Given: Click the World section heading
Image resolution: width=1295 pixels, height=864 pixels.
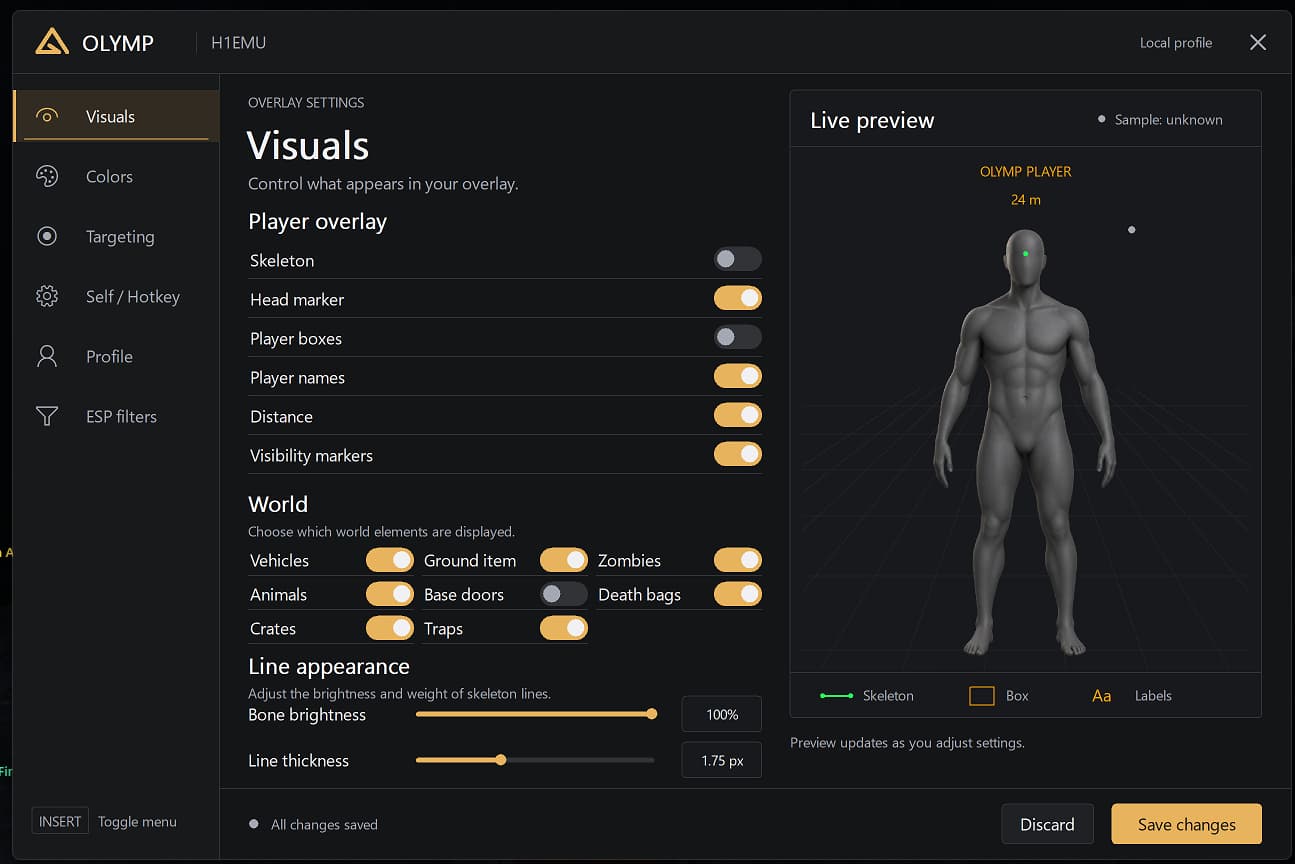Looking at the screenshot, I should click(x=278, y=504).
